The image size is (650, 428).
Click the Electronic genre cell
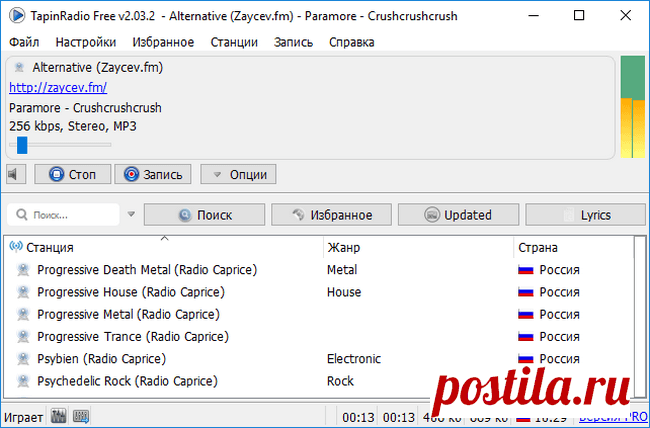(x=354, y=359)
